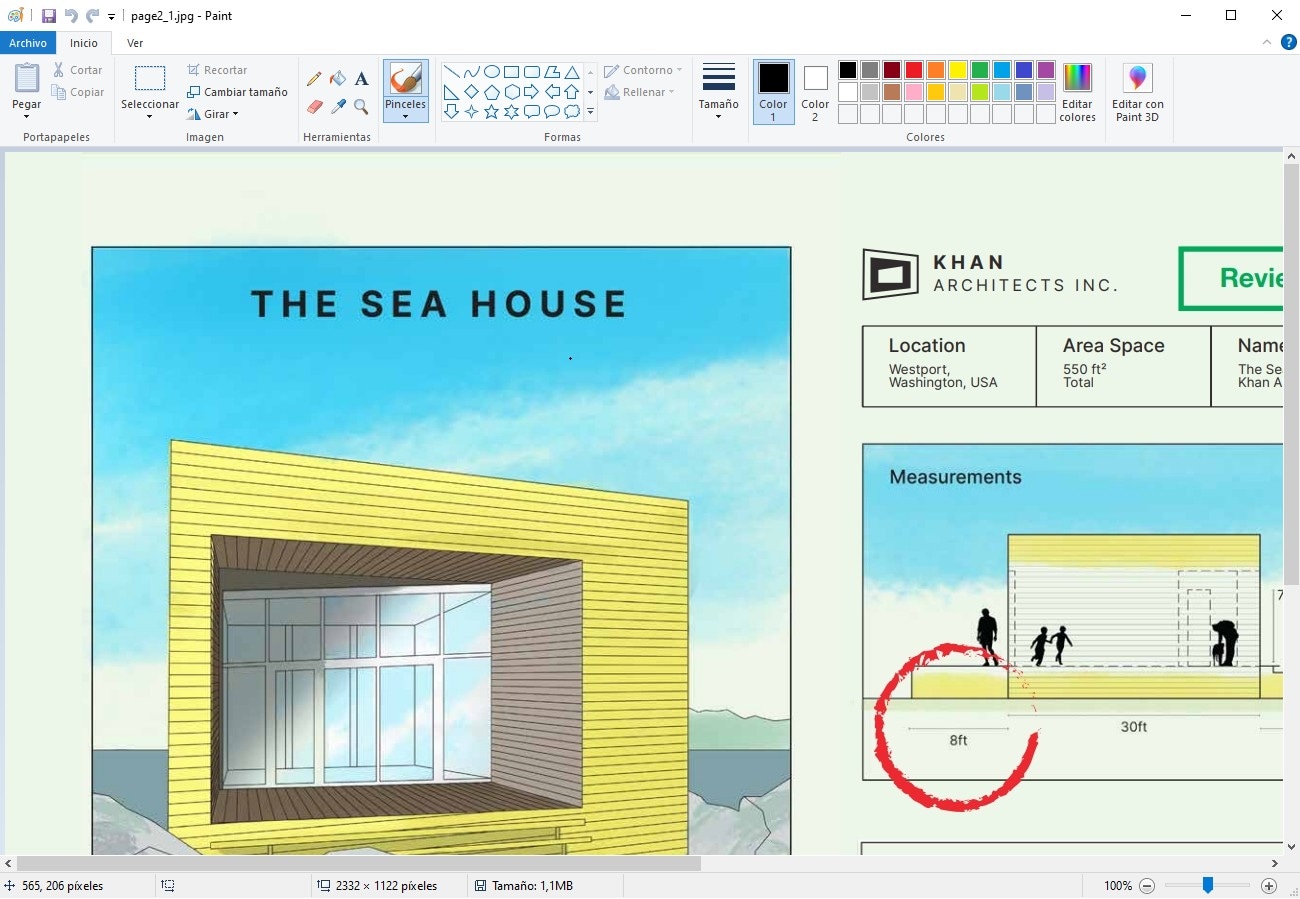
Task: Activate Color 2 selector
Action: 815,92
